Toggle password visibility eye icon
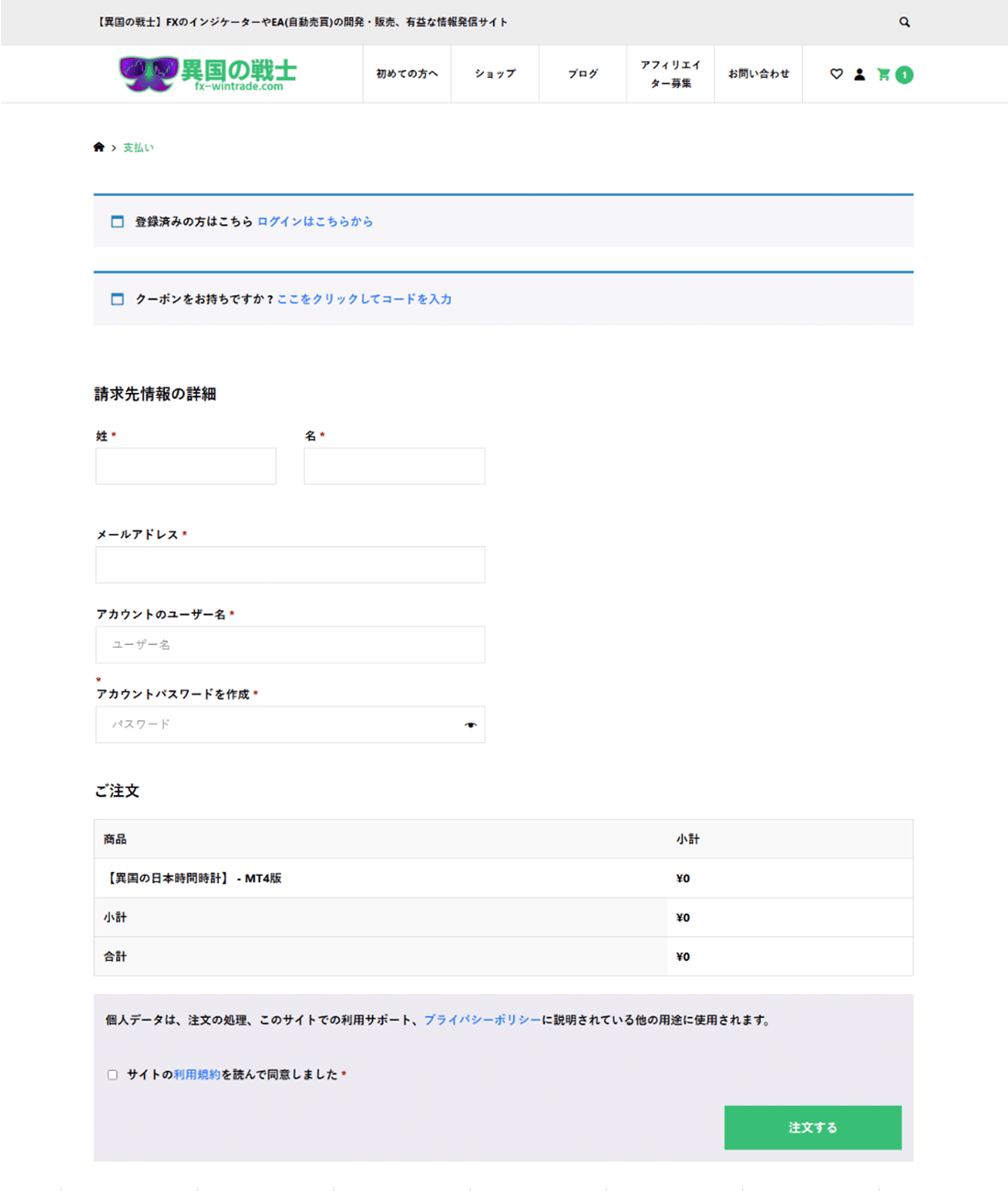Screen dimensions: 1008x1191 point(470,725)
